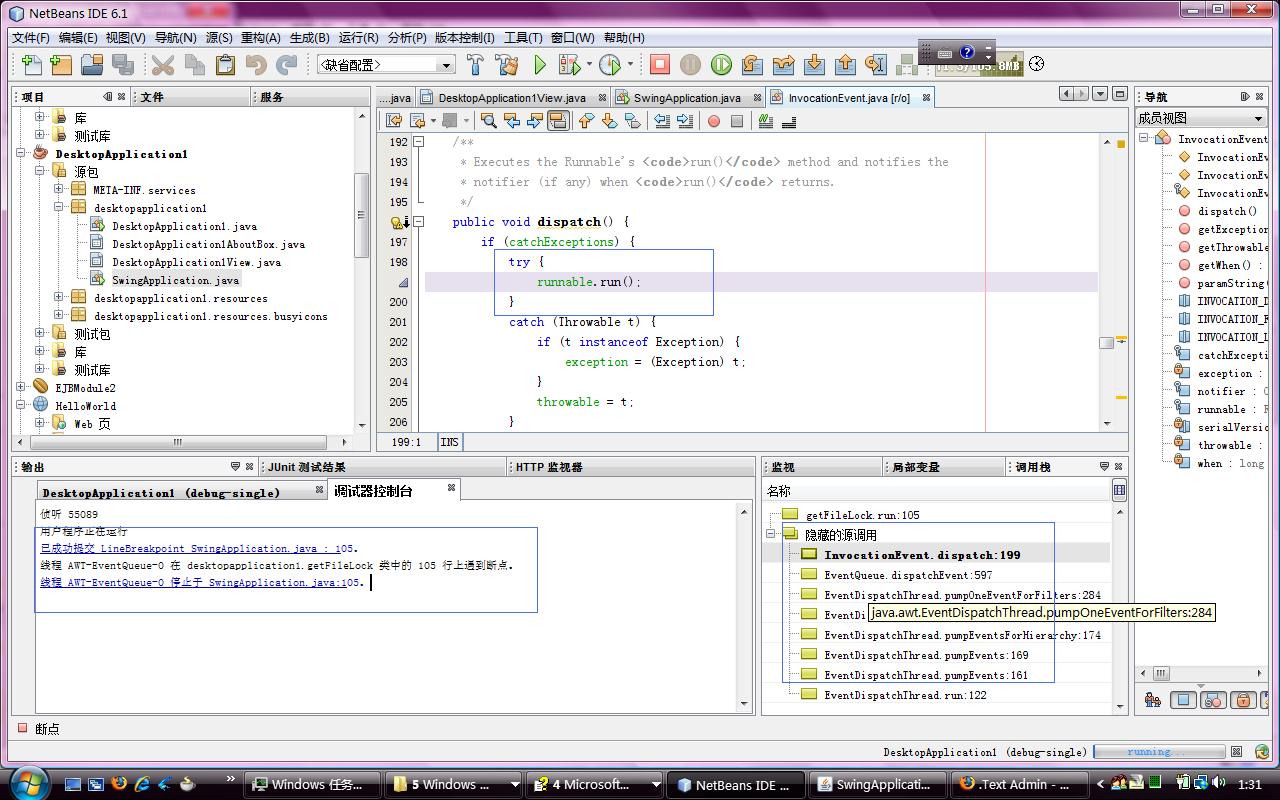
Task: Toggle the lock filter button under the Navigator panel
Action: (1242, 700)
